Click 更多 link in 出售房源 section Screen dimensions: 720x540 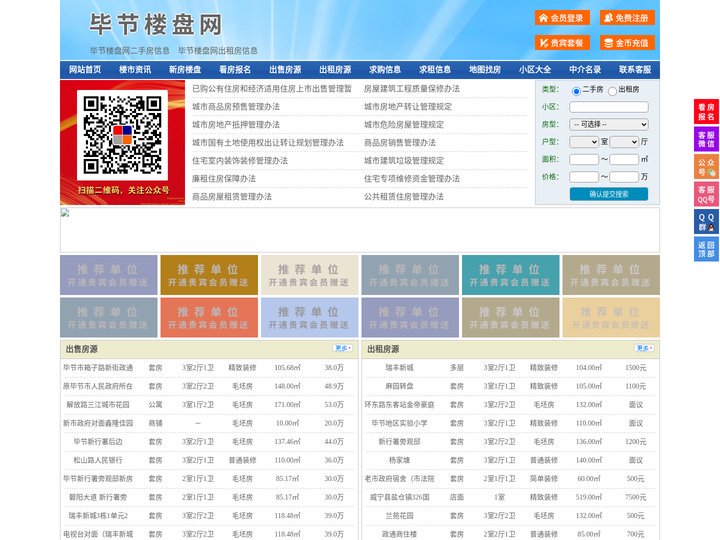(343, 349)
